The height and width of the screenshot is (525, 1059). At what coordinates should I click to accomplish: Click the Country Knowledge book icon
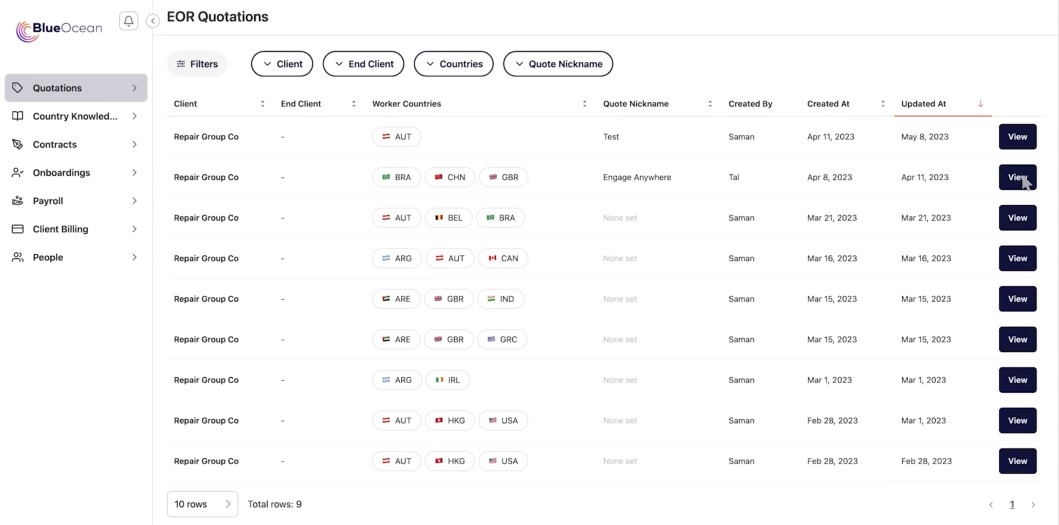coord(18,116)
